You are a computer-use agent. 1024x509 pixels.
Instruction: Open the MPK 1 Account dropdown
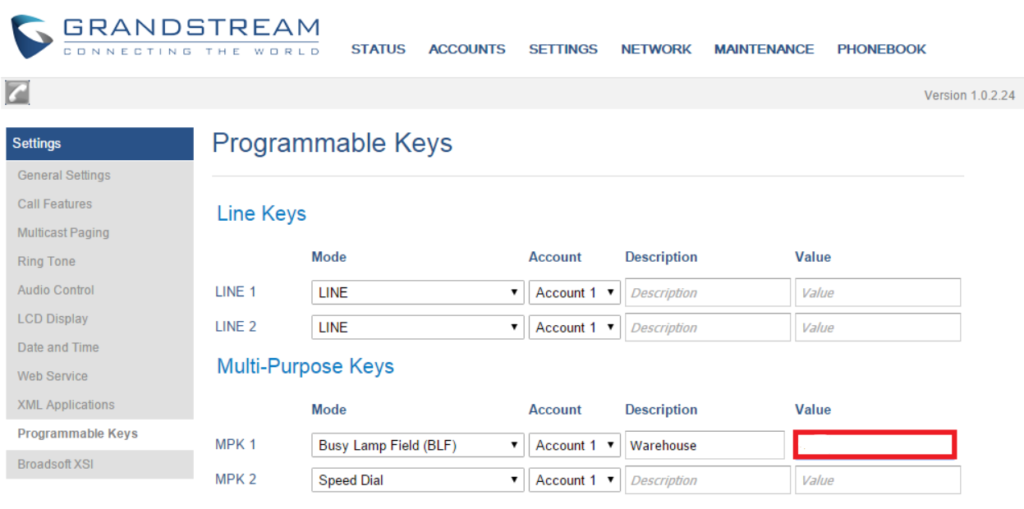[x=574, y=446]
